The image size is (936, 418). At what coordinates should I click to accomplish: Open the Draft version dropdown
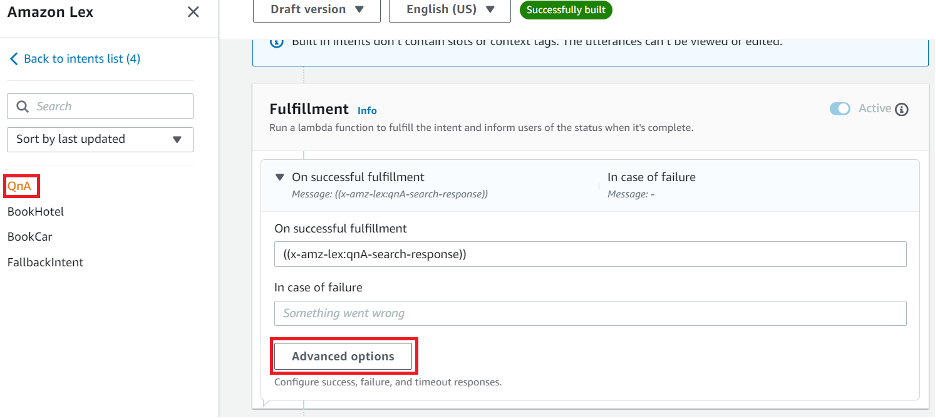tap(317, 10)
